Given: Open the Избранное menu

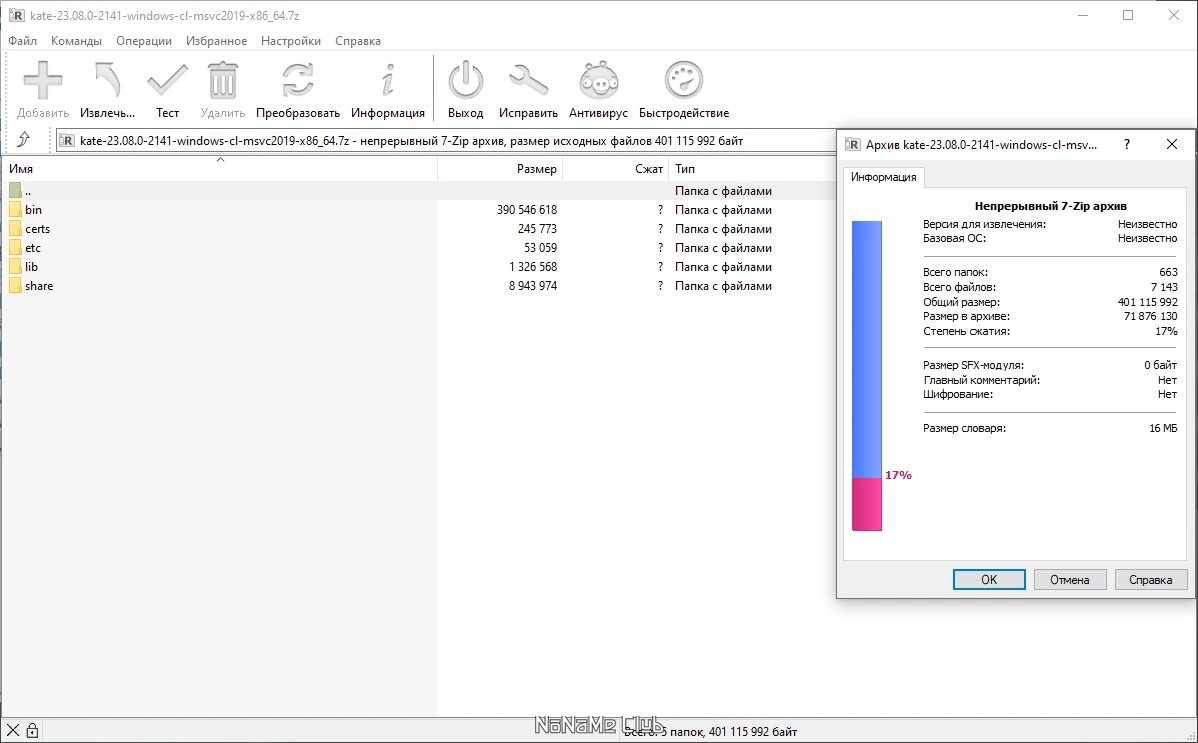Looking at the screenshot, I should point(216,41).
